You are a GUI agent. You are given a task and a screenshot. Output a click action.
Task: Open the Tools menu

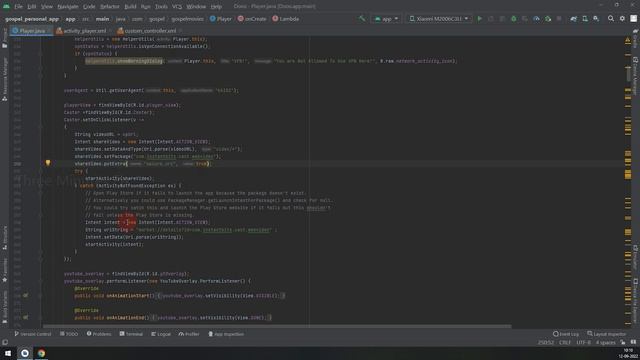[x=161, y=7]
